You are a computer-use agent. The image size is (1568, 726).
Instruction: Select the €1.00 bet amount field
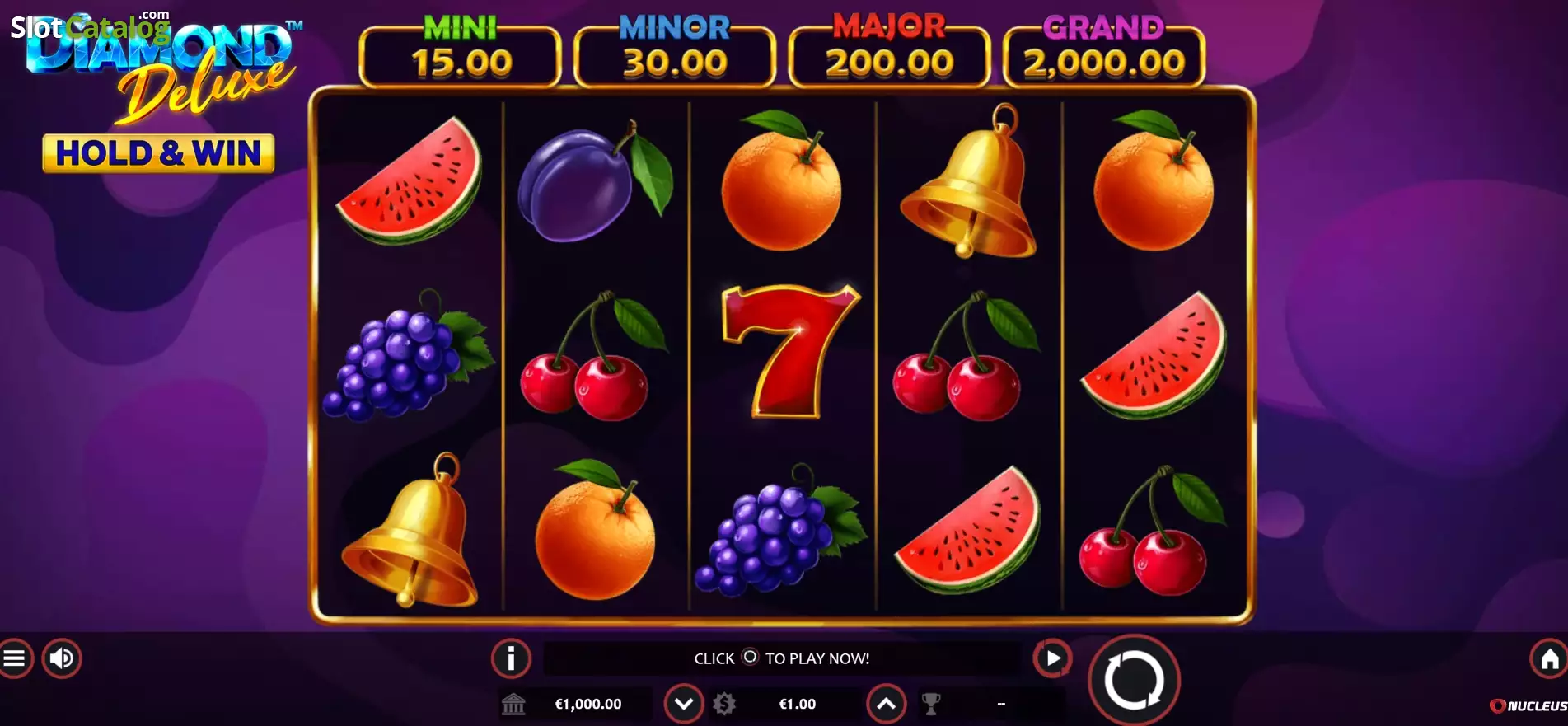pos(798,704)
